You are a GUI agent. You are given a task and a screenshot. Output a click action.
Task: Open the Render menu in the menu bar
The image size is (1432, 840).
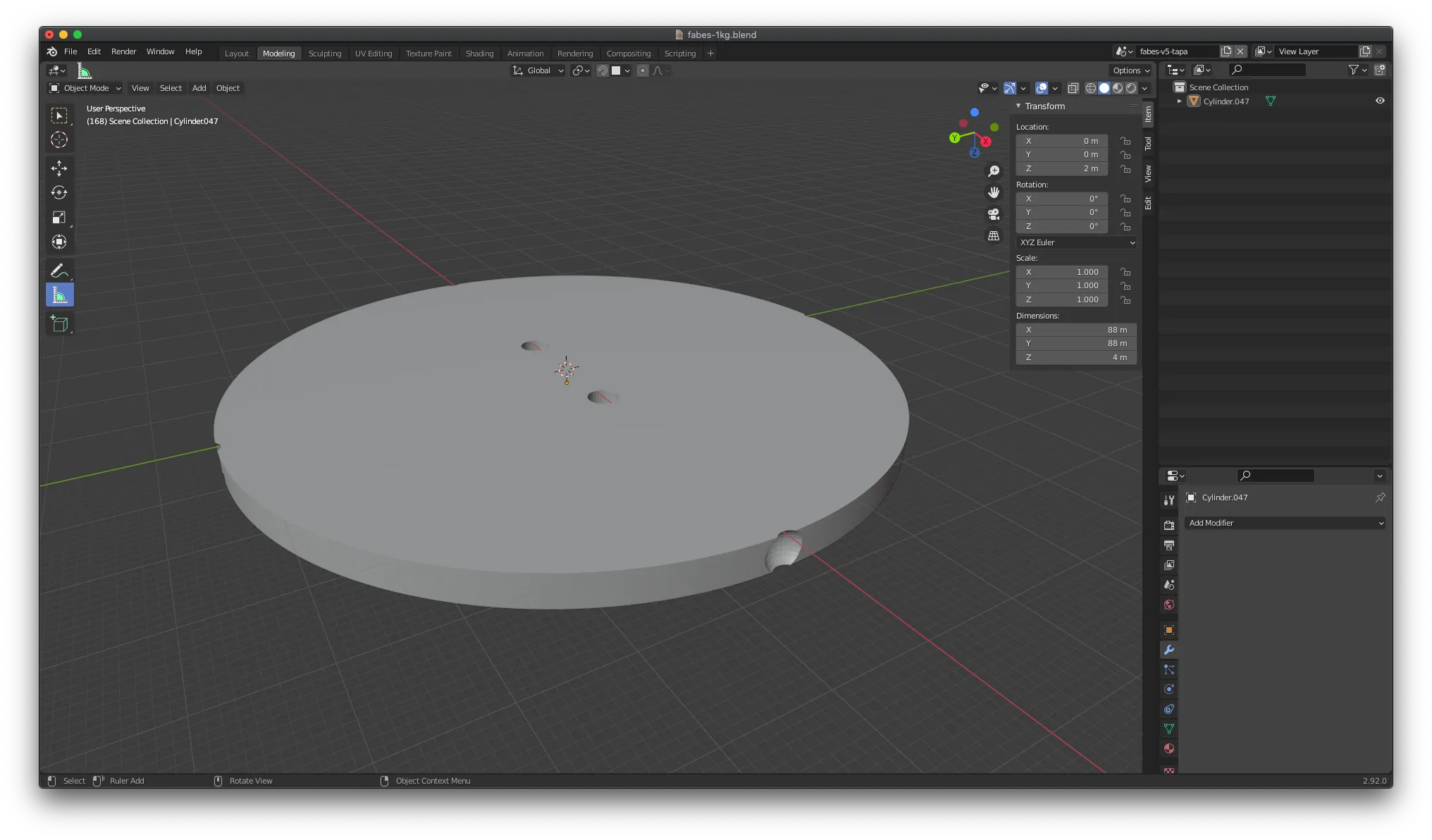124,51
